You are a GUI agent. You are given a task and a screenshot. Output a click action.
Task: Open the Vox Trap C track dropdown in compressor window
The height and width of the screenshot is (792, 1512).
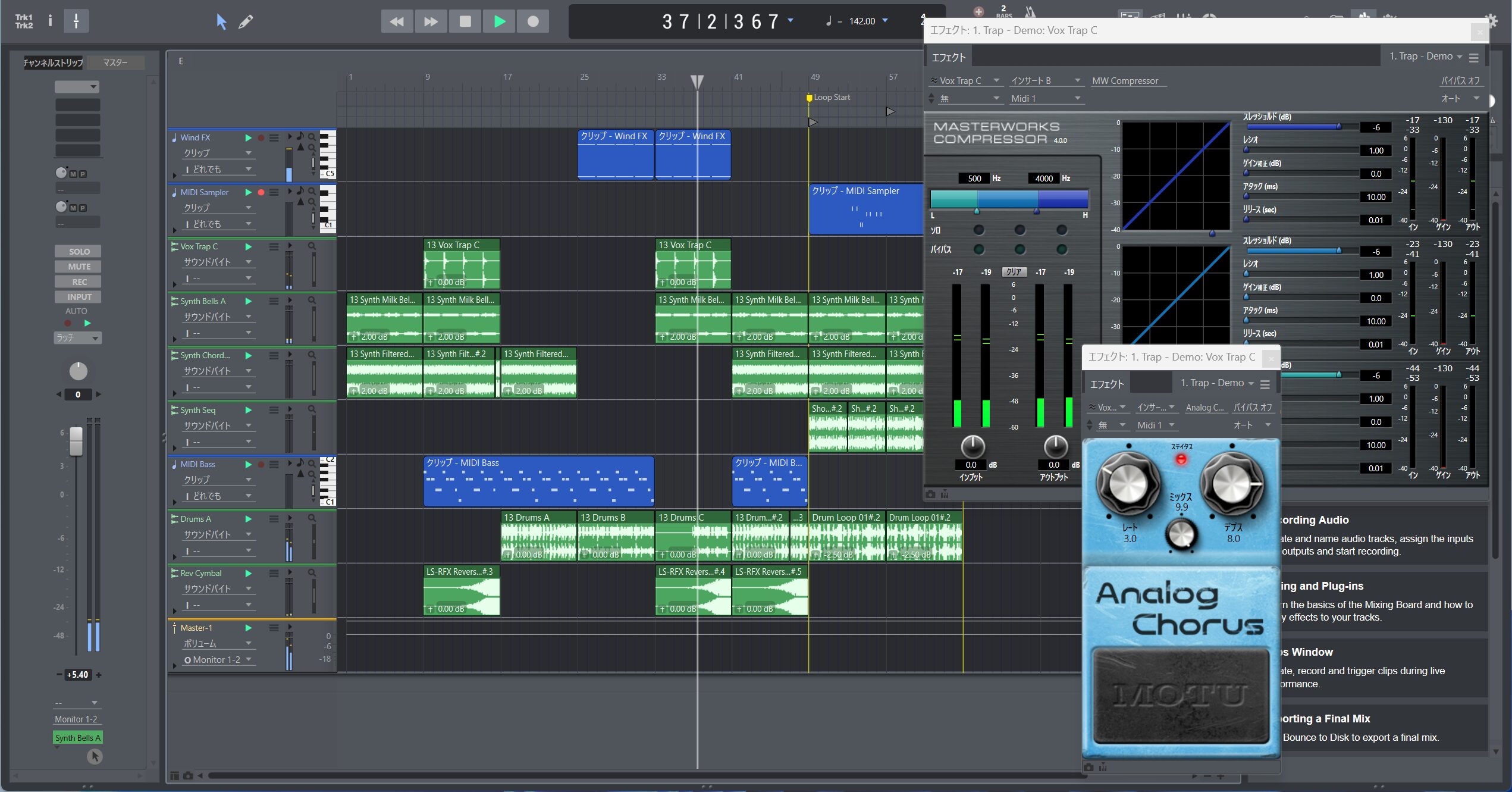965,81
